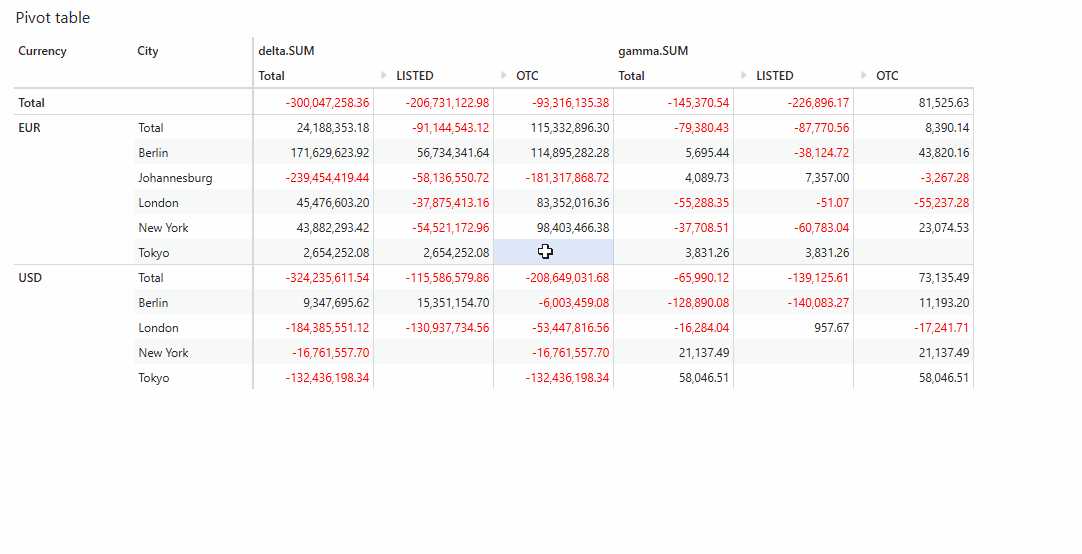Image resolution: width=1082 pixels, height=554 pixels.
Task: Click the LISTED sub-header under gamma.SUM
Action: click(775, 76)
